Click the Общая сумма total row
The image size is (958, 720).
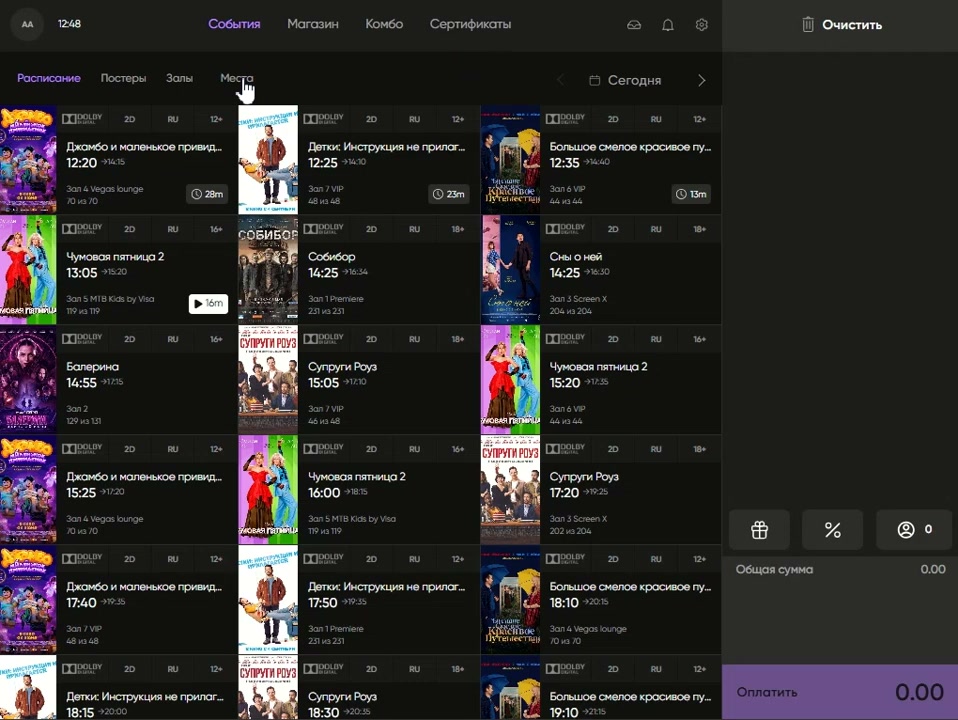click(x=840, y=569)
